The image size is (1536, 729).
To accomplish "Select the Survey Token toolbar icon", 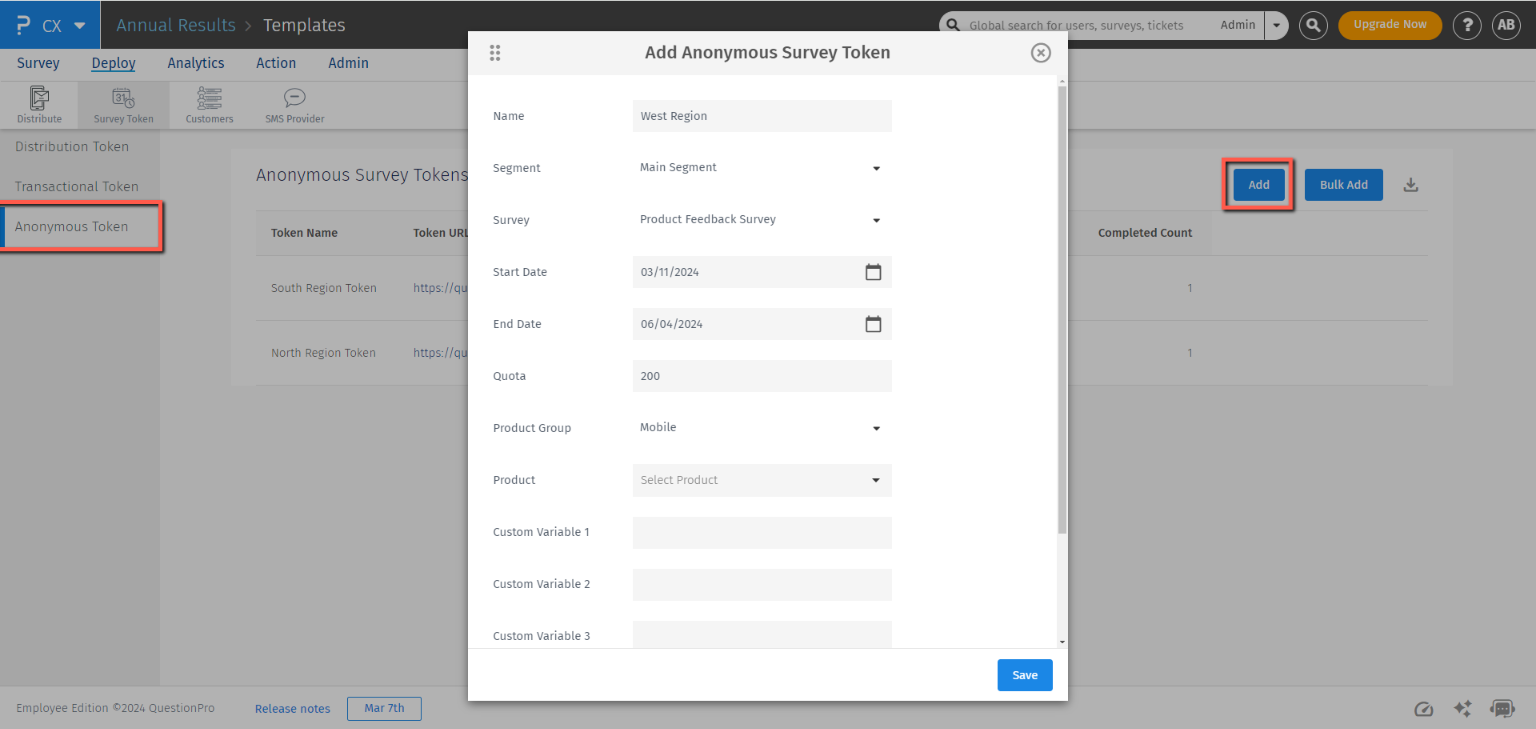I will tap(123, 104).
